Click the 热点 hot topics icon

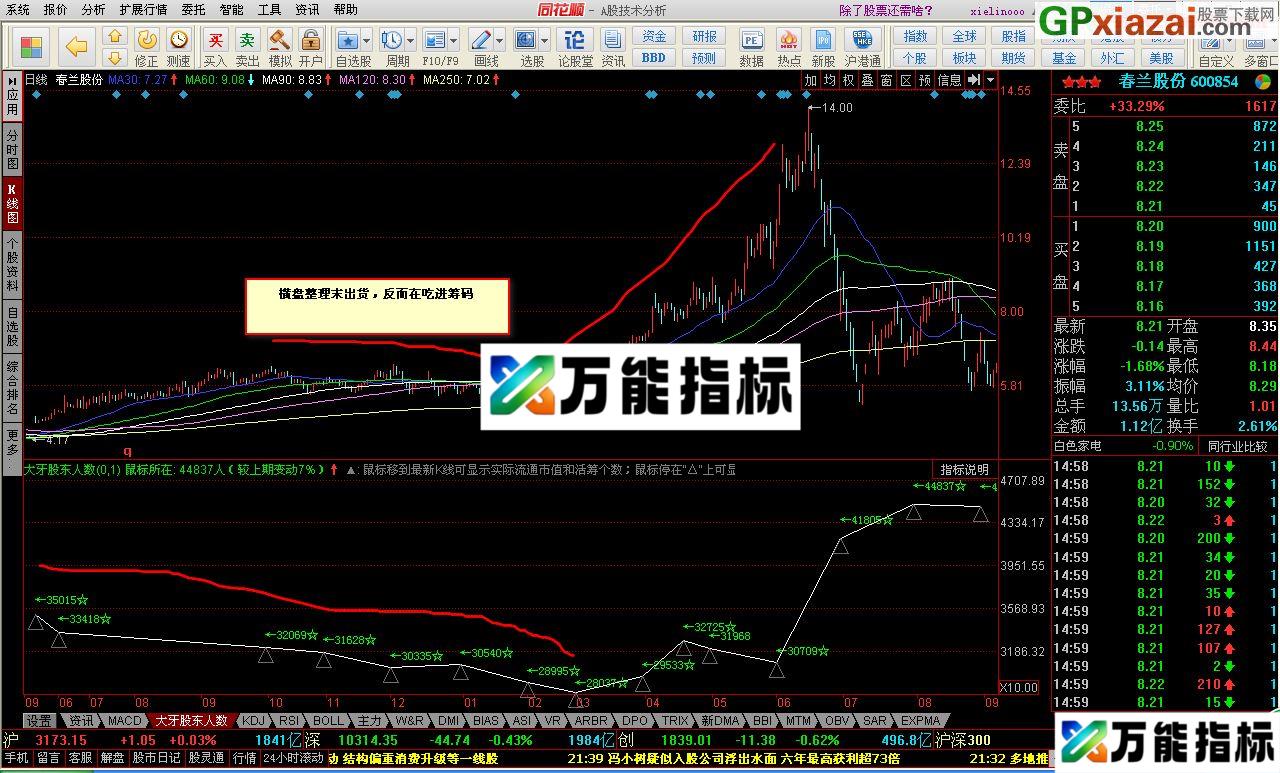click(789, 41)
